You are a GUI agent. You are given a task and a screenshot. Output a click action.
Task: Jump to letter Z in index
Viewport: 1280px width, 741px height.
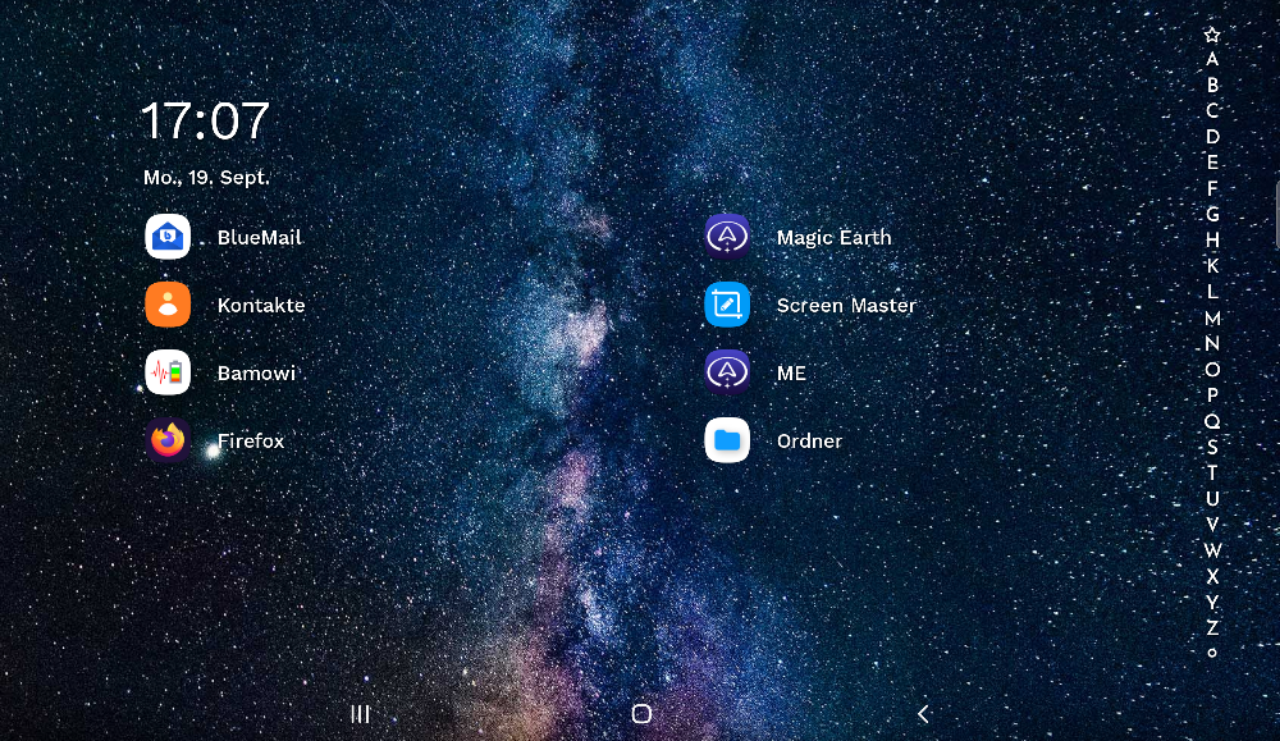pos(1212,628)
